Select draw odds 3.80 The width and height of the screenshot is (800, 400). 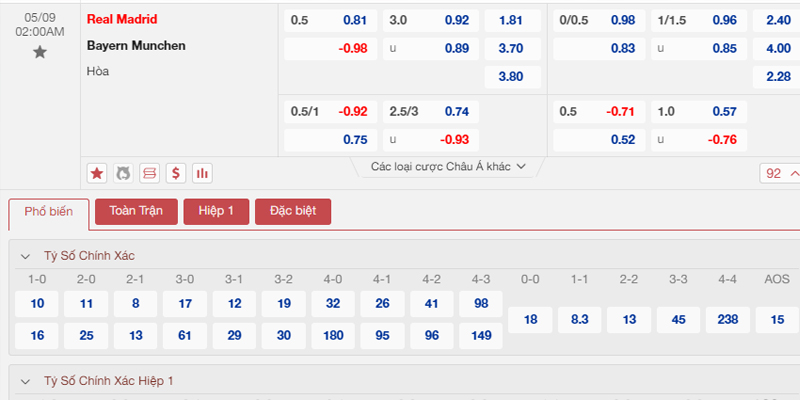[512, 77]
